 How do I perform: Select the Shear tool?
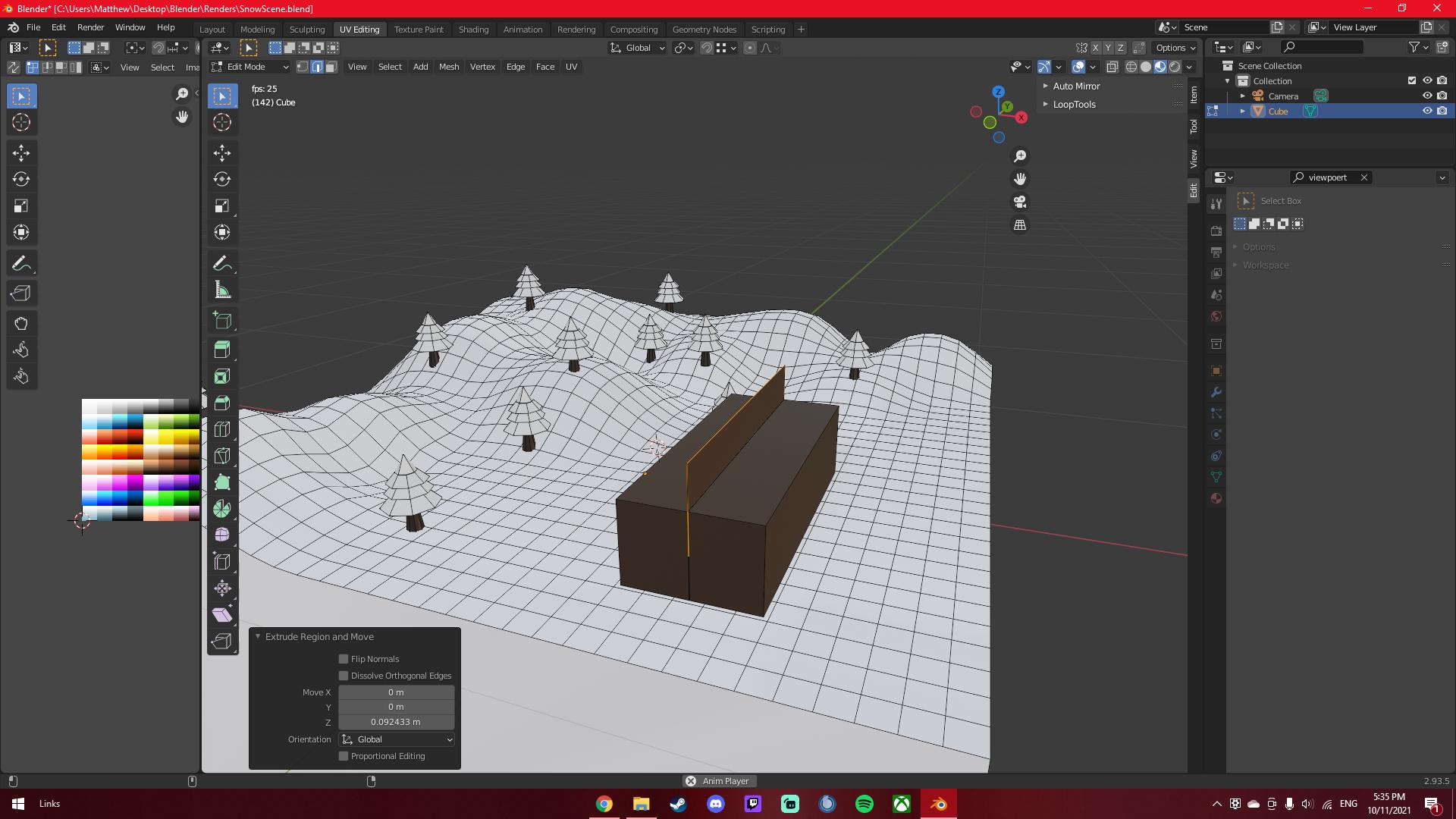coord(222,615)
